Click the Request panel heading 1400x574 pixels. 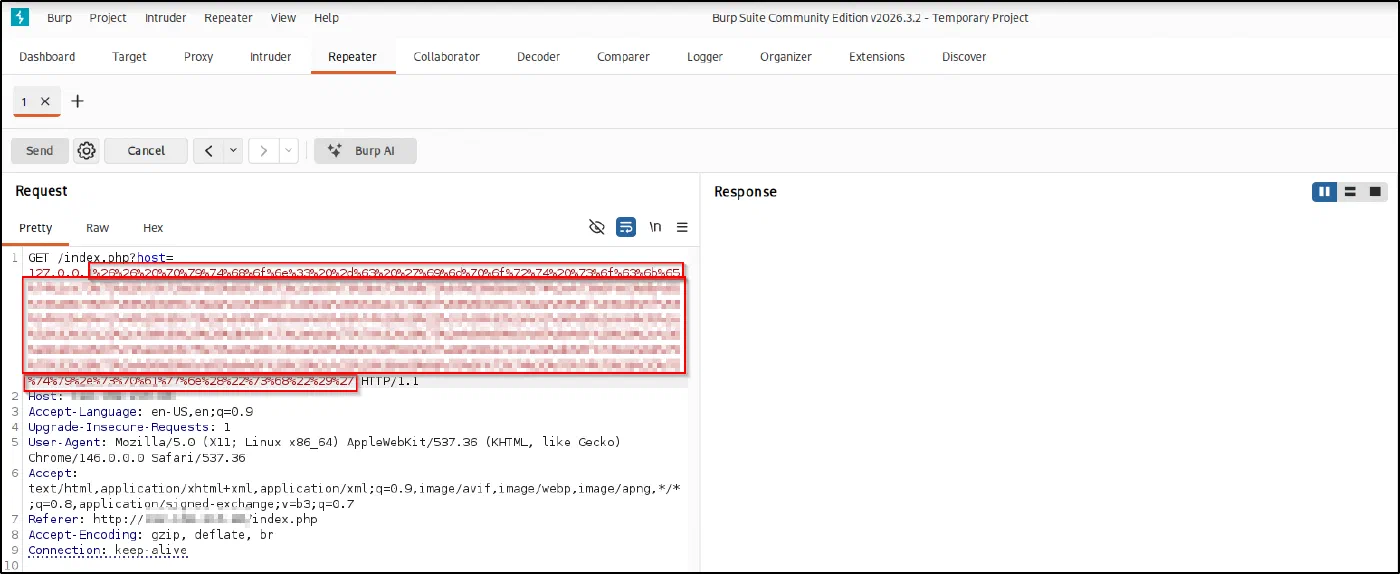pos(41,191)
